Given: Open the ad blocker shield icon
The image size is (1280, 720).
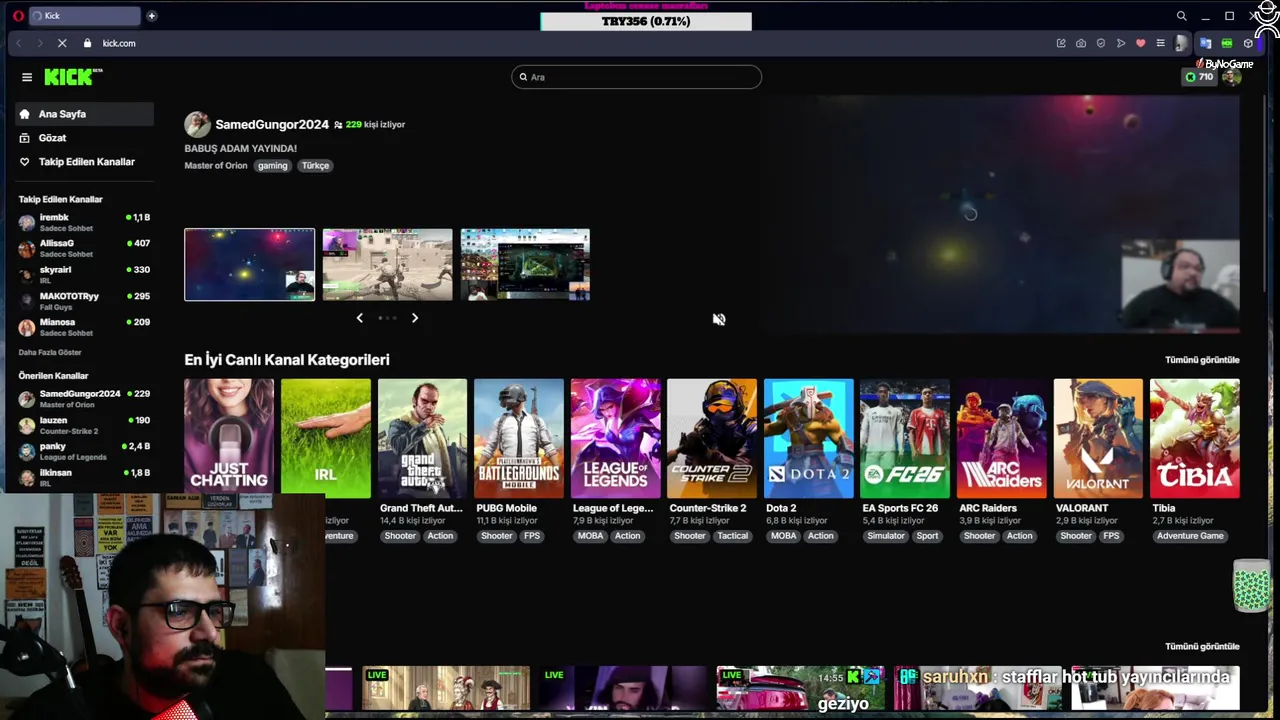Looking at the screenshot, I should pos(1101,43).
